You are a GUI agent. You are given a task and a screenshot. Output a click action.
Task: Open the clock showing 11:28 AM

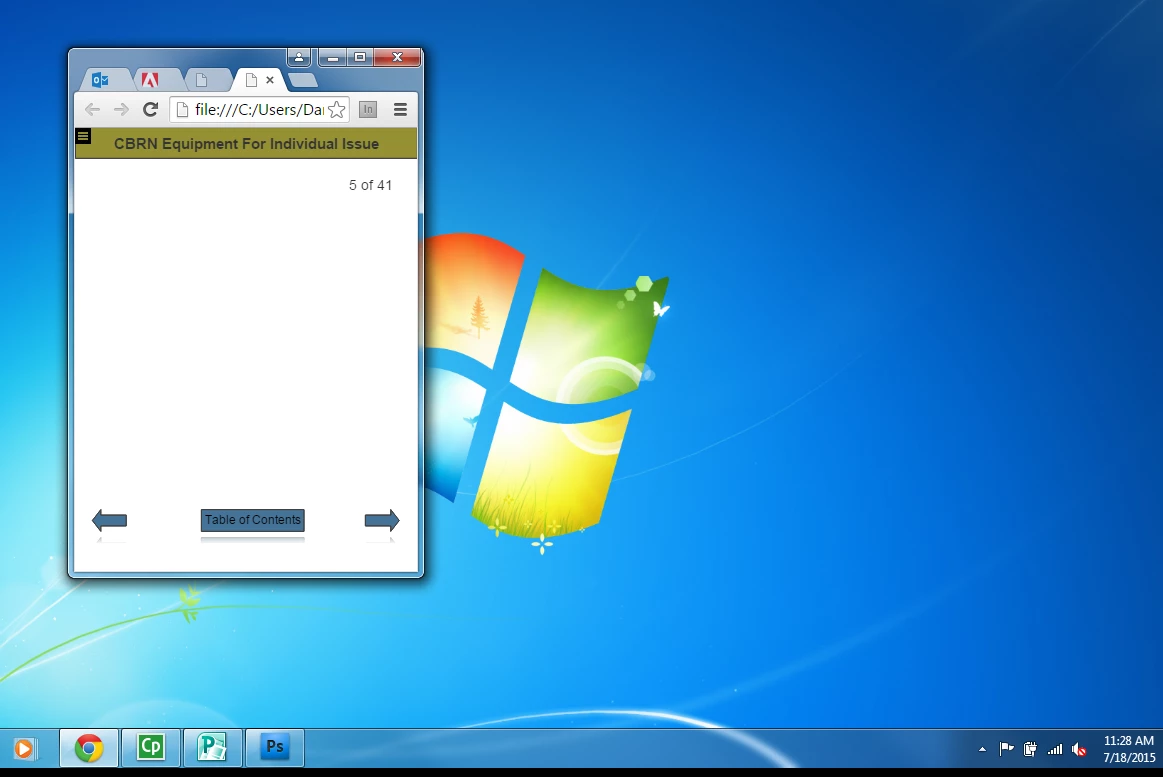[x=1129, y=749]
